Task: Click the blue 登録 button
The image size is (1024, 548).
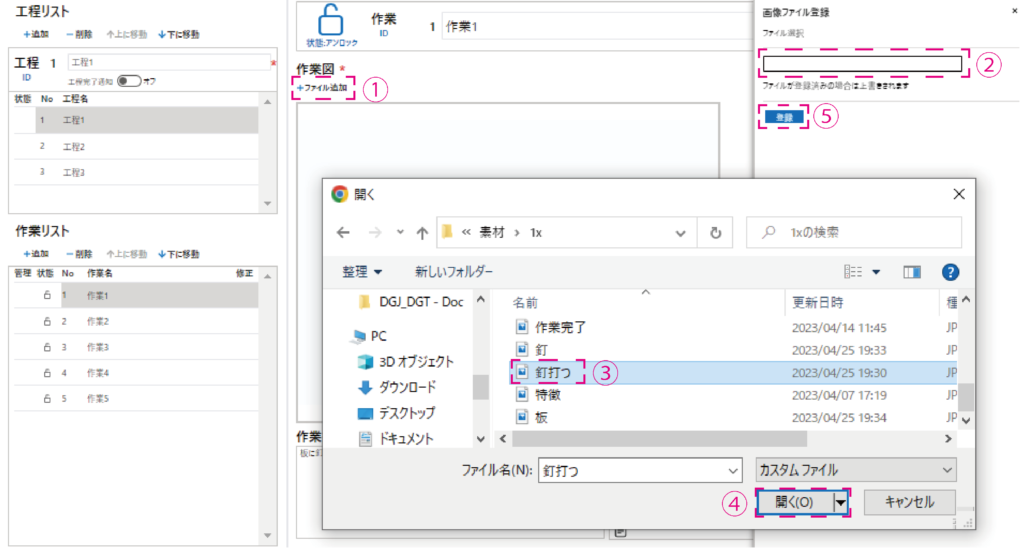Action: click(785, 118)
